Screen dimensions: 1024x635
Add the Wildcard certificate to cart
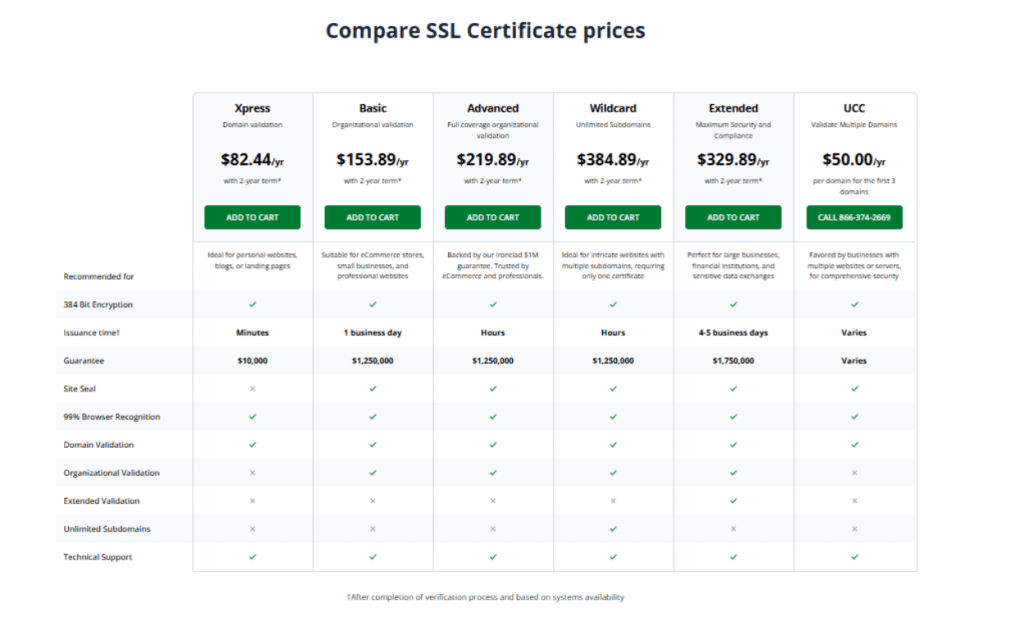click(613, 218)
